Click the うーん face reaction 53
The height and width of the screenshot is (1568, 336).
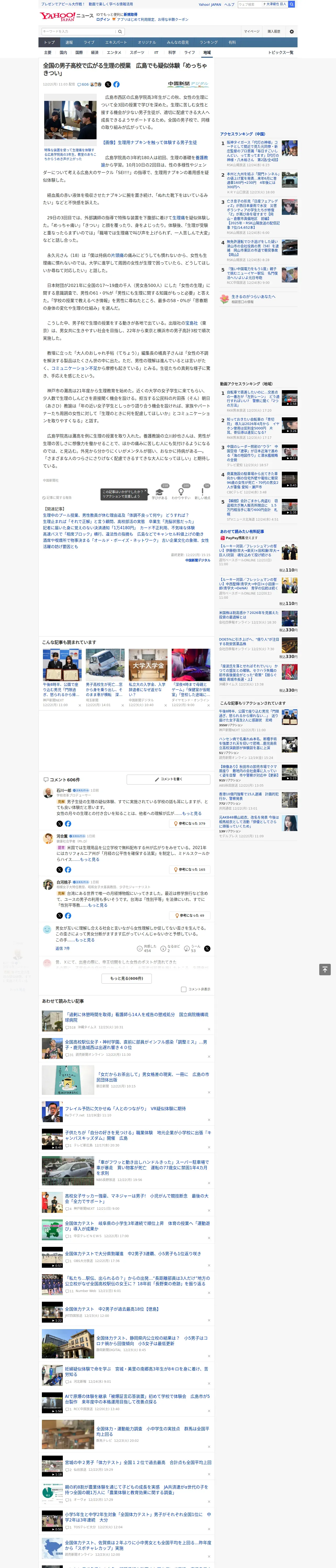pos(193,948)
